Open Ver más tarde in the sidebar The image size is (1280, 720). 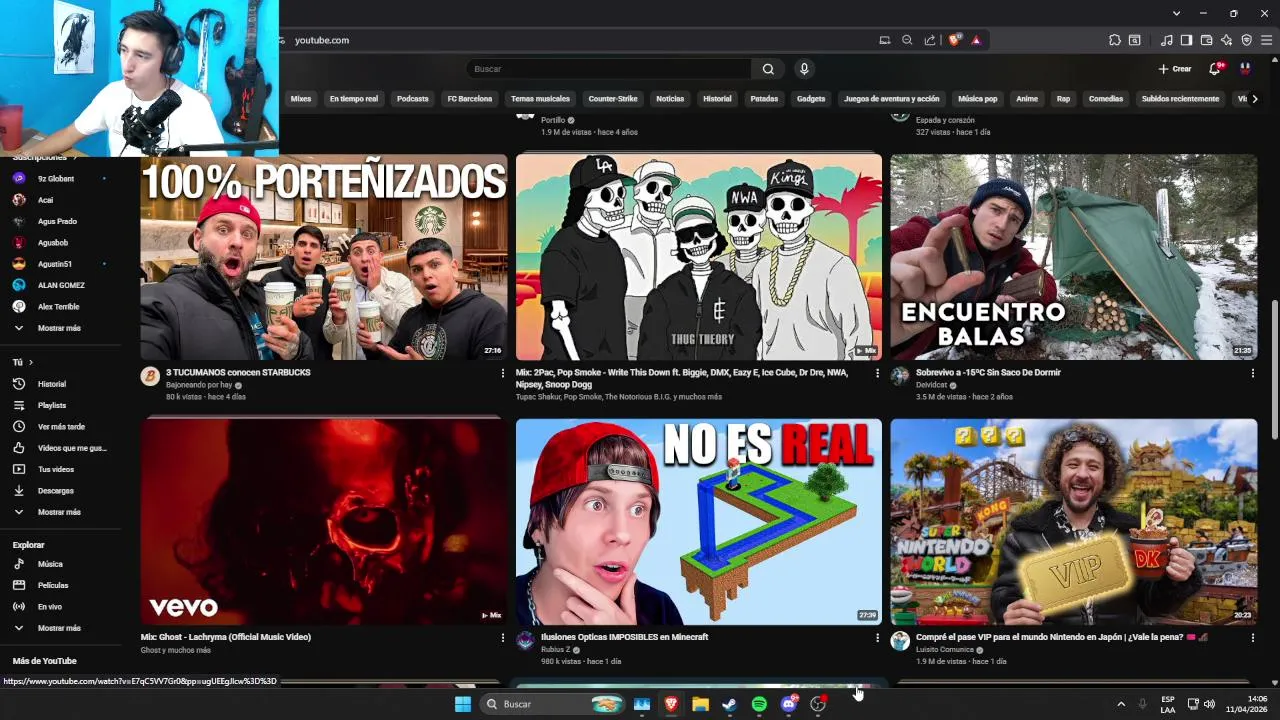pyautogui.click(x=60, y=426)
